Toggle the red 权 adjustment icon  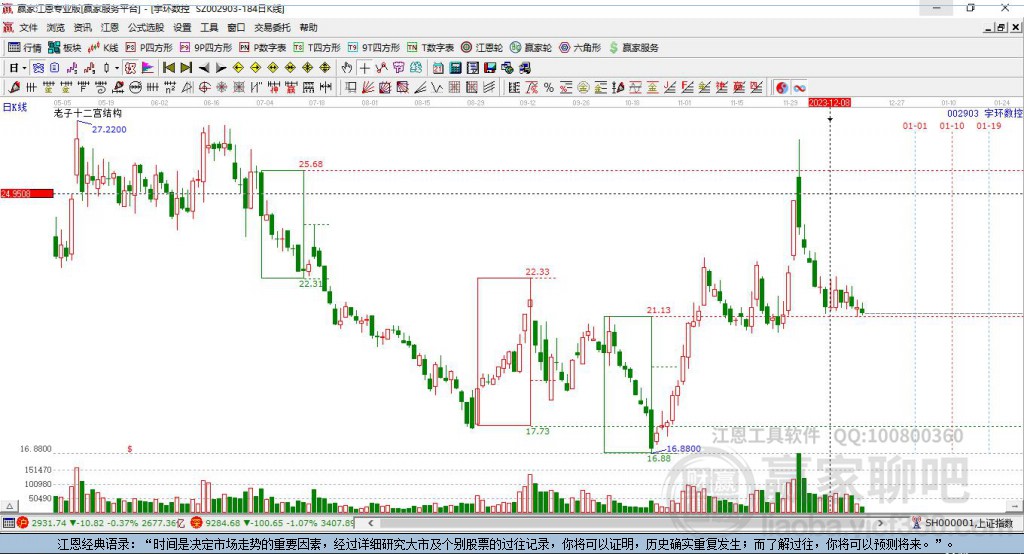131,68
